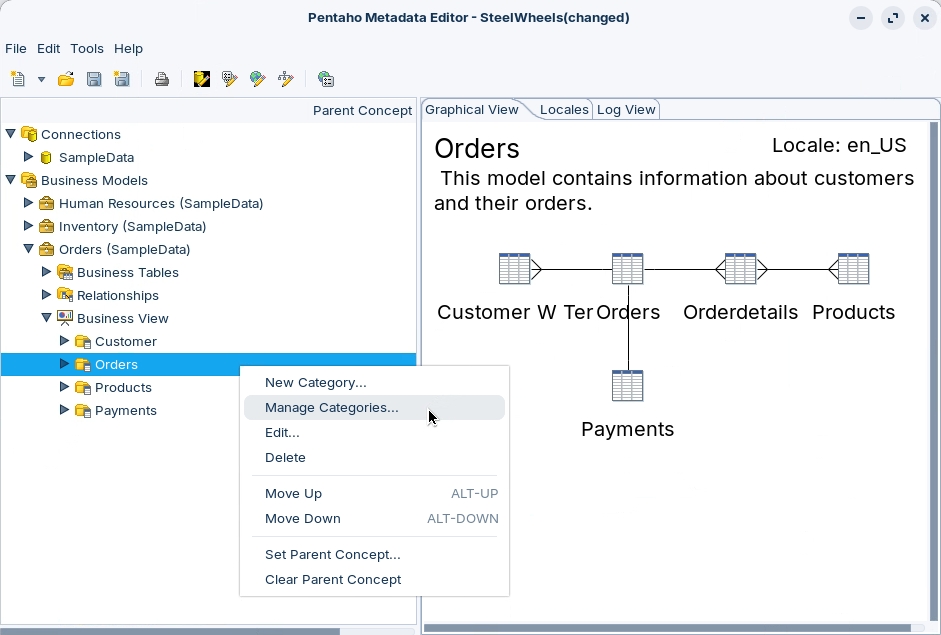Click the Save disk toolbar icon
Image resolution: width=941 pixels, height=635 pixels.
coord(94,79)
